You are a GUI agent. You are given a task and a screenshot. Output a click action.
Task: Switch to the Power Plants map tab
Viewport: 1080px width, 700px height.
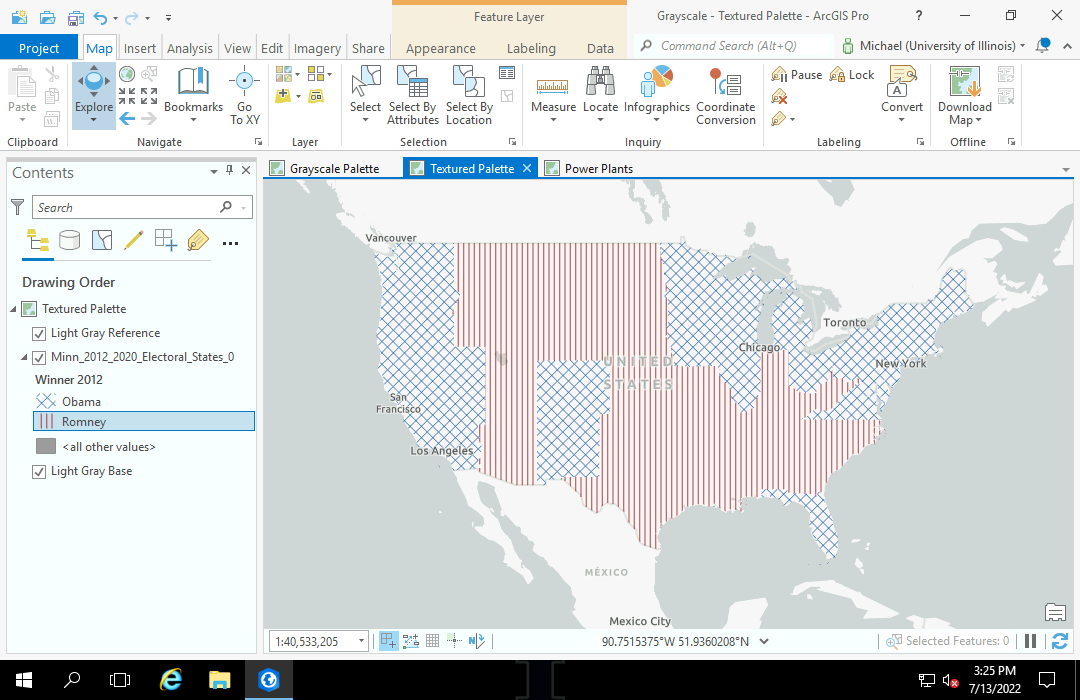click(598, 168)
